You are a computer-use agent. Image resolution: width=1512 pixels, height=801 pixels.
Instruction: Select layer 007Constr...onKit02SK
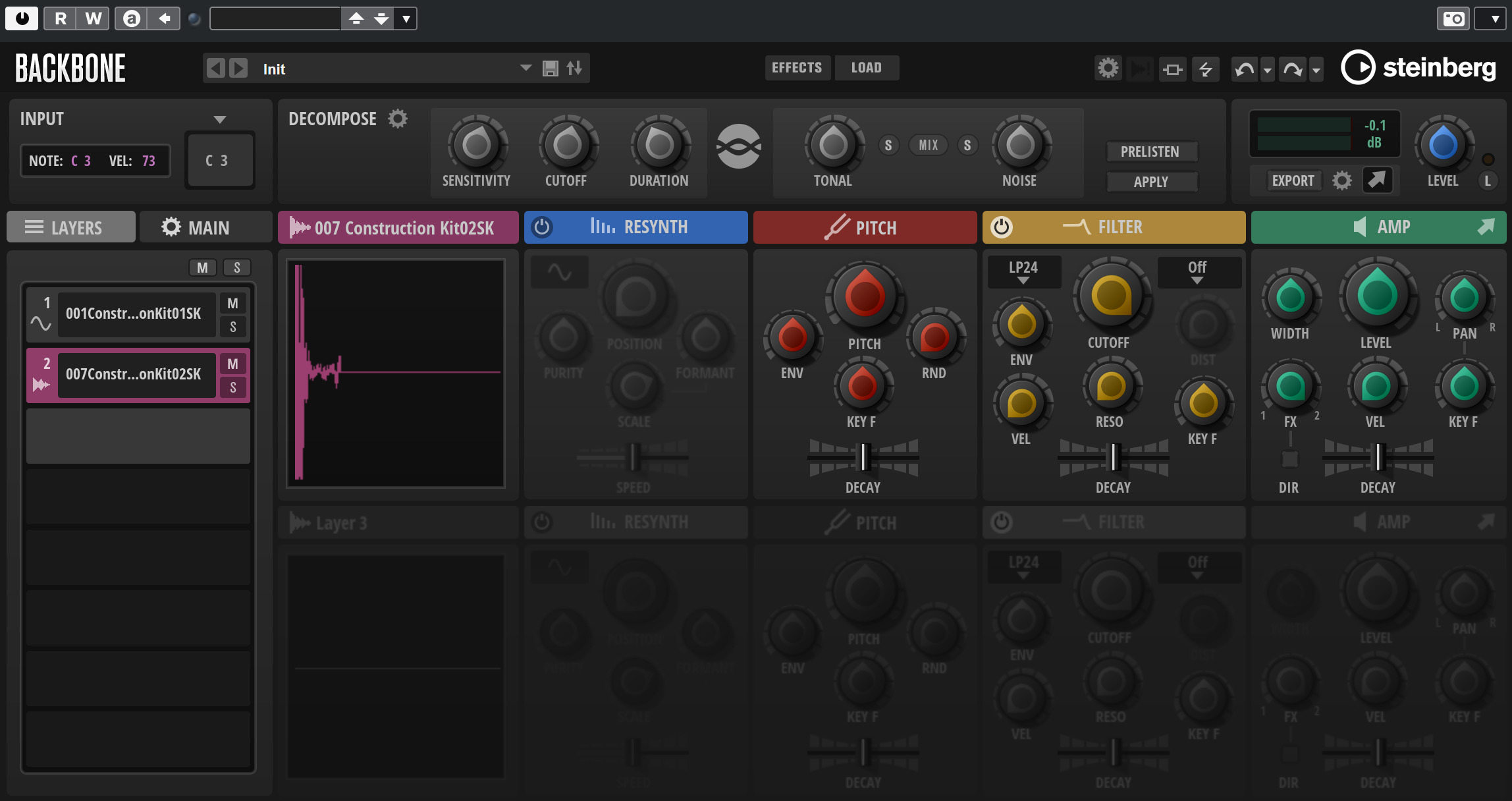136,375
